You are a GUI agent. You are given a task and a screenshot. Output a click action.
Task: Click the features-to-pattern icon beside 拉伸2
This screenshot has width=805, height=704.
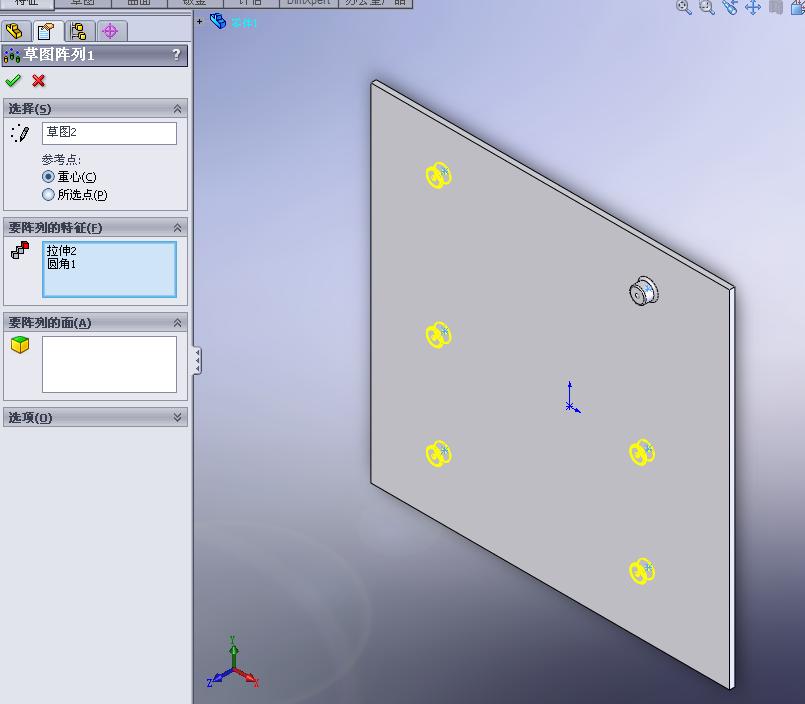coord(20,250)
